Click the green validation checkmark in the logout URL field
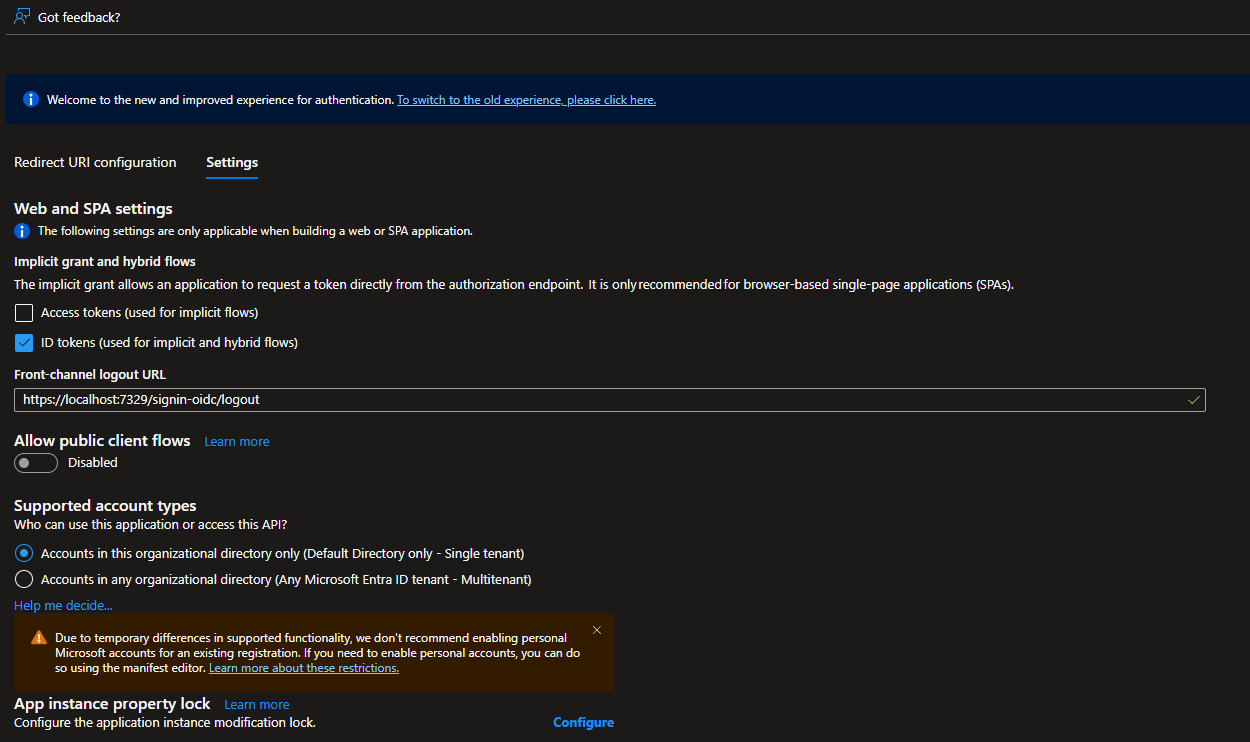The height and width of the screenshot is (742, 1250). pyautogui.click(x=1193, y=399)
